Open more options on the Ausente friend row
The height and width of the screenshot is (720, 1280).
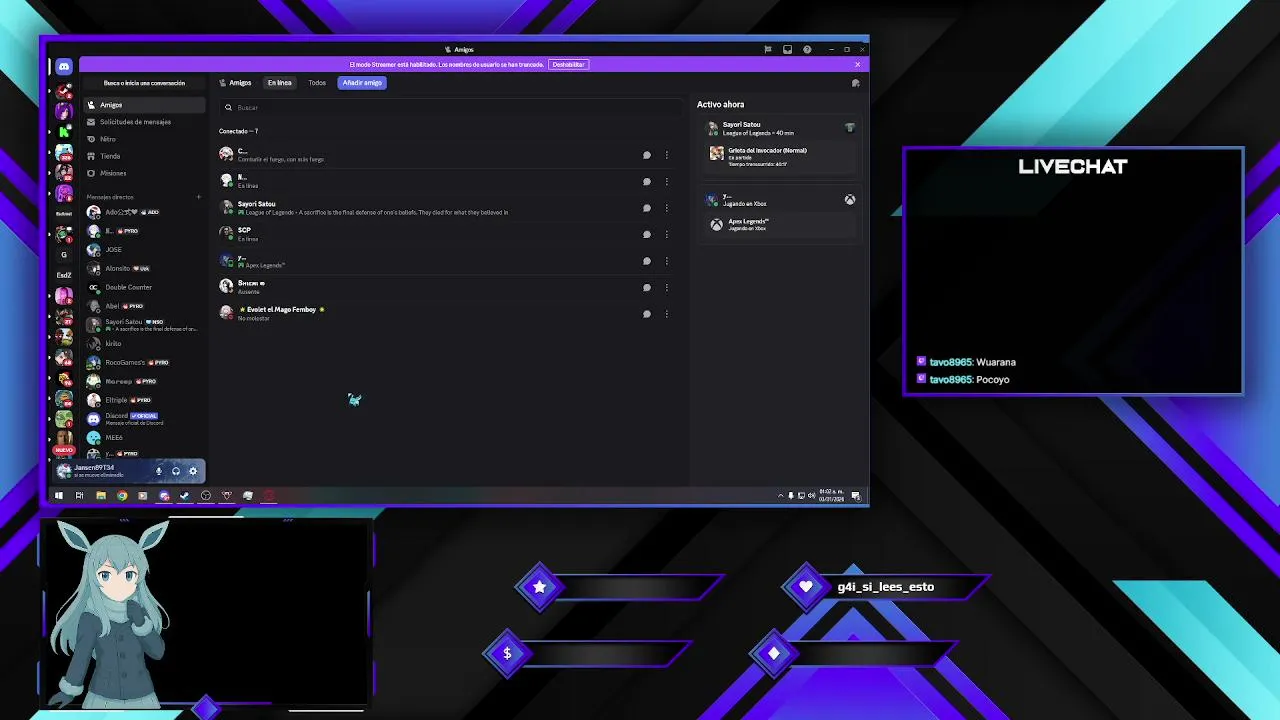(x=667, y=287)
